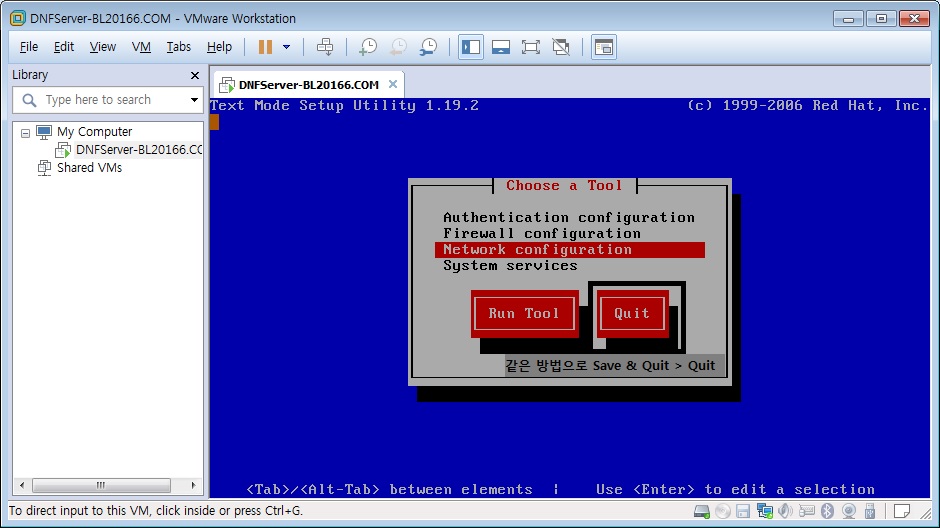Viewport: 940px width, 528px height.
Task: Open the snapshot manager wrench-clock icon
Action: point(429,47)
